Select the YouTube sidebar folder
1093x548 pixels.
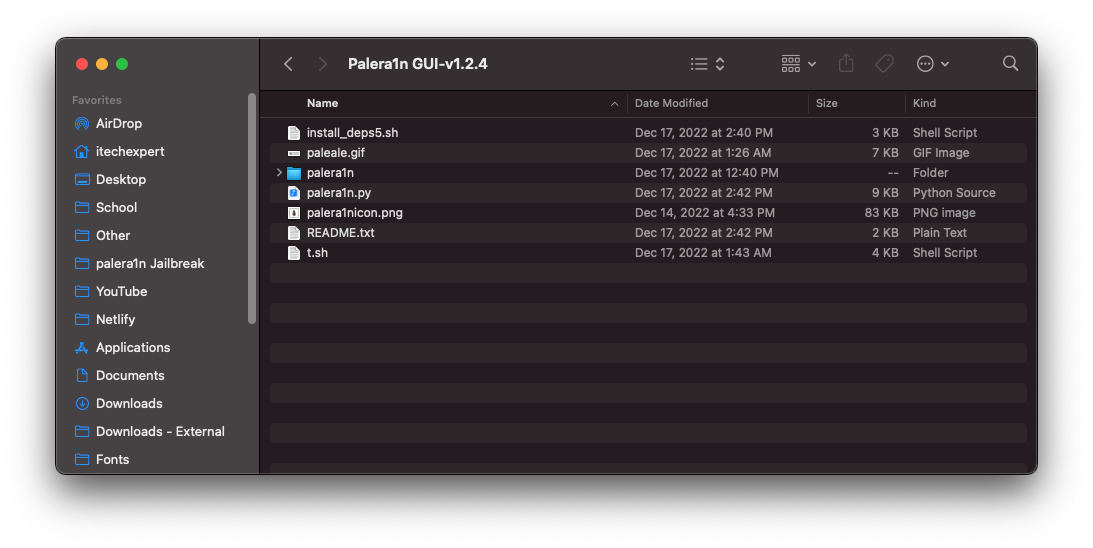click(121, 292)
